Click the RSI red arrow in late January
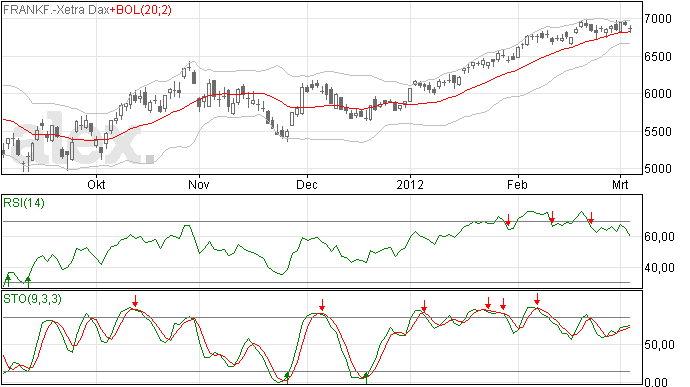Image resolution: width=690 pixels, height=387 pixels. 508,220
